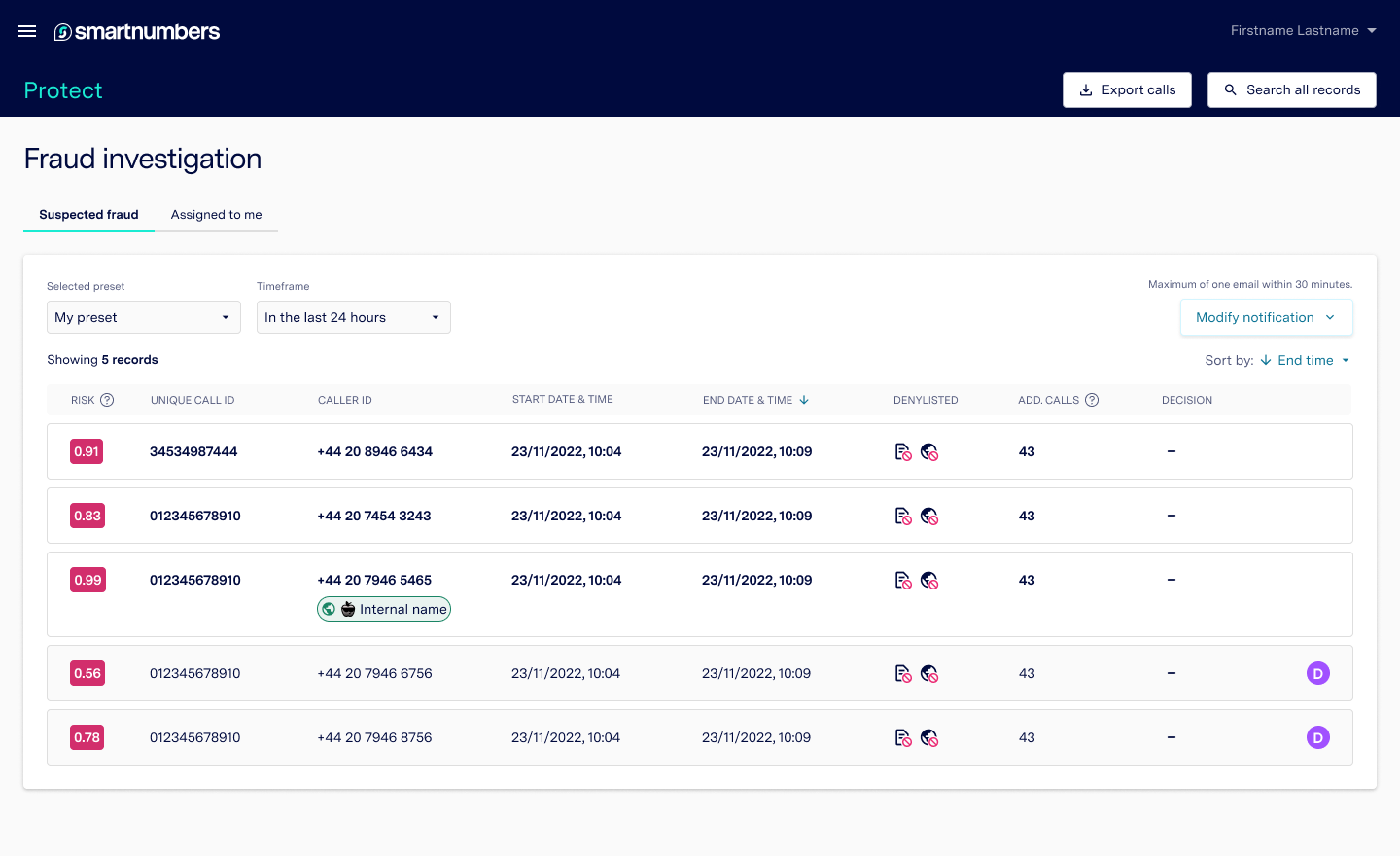Viewport: 1400px width, 856px height.
Task: Click the denylisted document icon in the 0.91 row
Action: [902, 451]
